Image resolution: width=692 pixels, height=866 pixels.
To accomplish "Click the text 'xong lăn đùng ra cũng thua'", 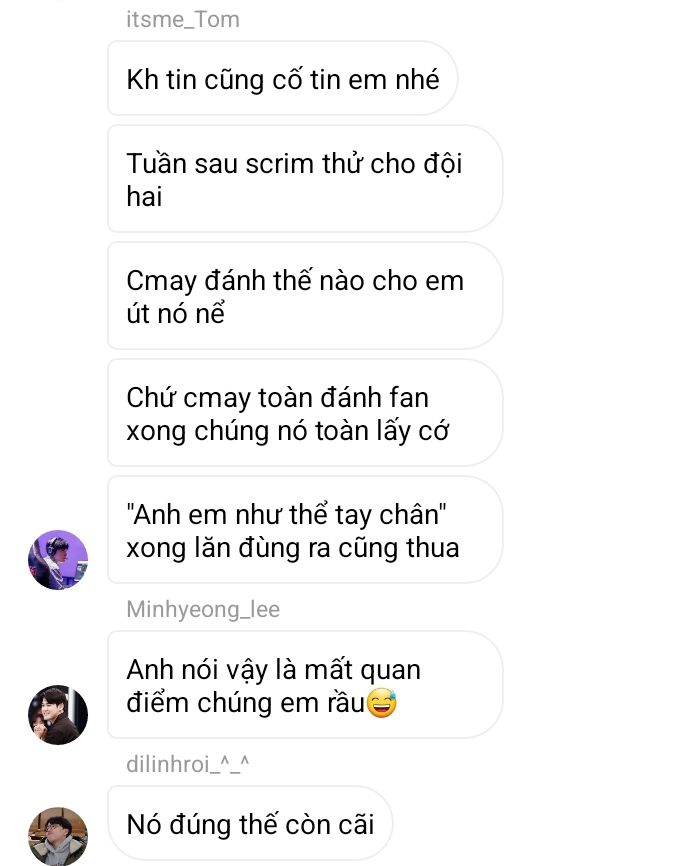I will (x=293, y=548).
